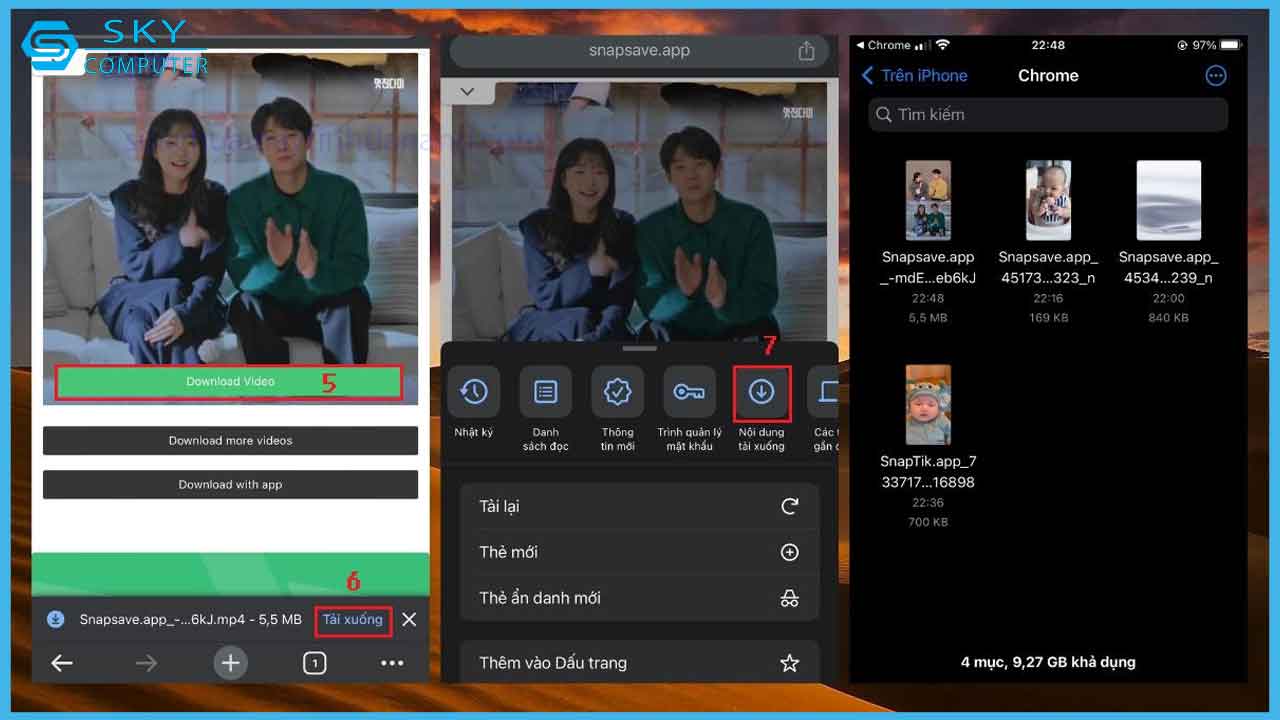Tap the Tải xuống download link

click(x=352, y=620)
